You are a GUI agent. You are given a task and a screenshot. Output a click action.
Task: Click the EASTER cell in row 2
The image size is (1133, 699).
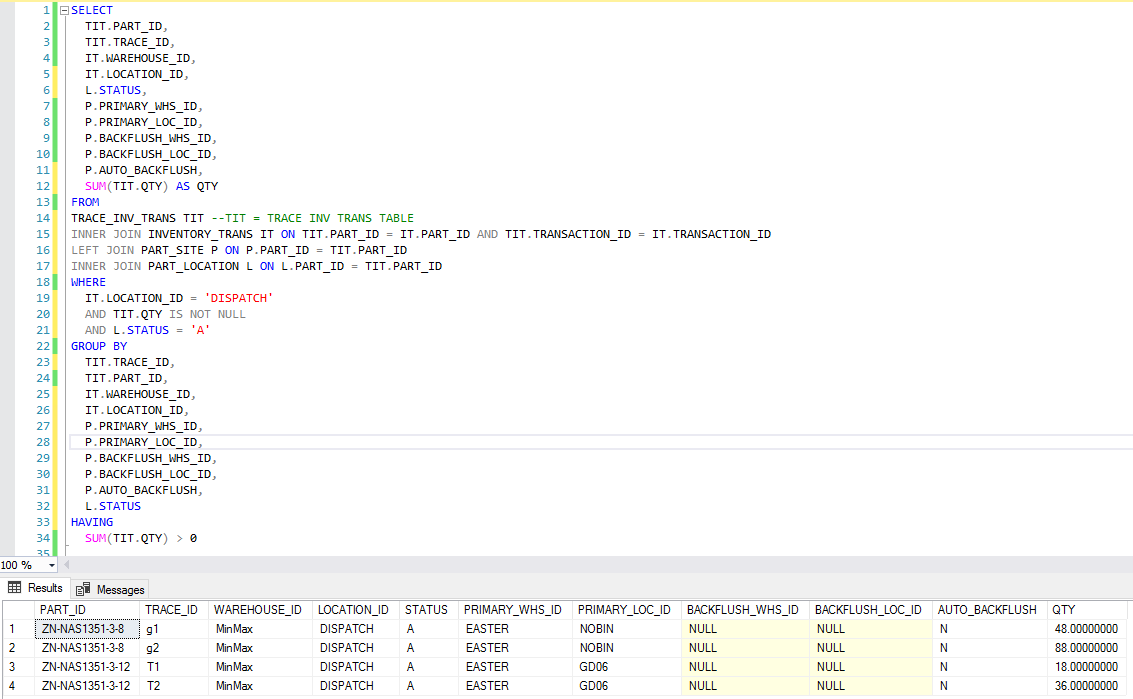pyautogui.click(x=515, y=648)
